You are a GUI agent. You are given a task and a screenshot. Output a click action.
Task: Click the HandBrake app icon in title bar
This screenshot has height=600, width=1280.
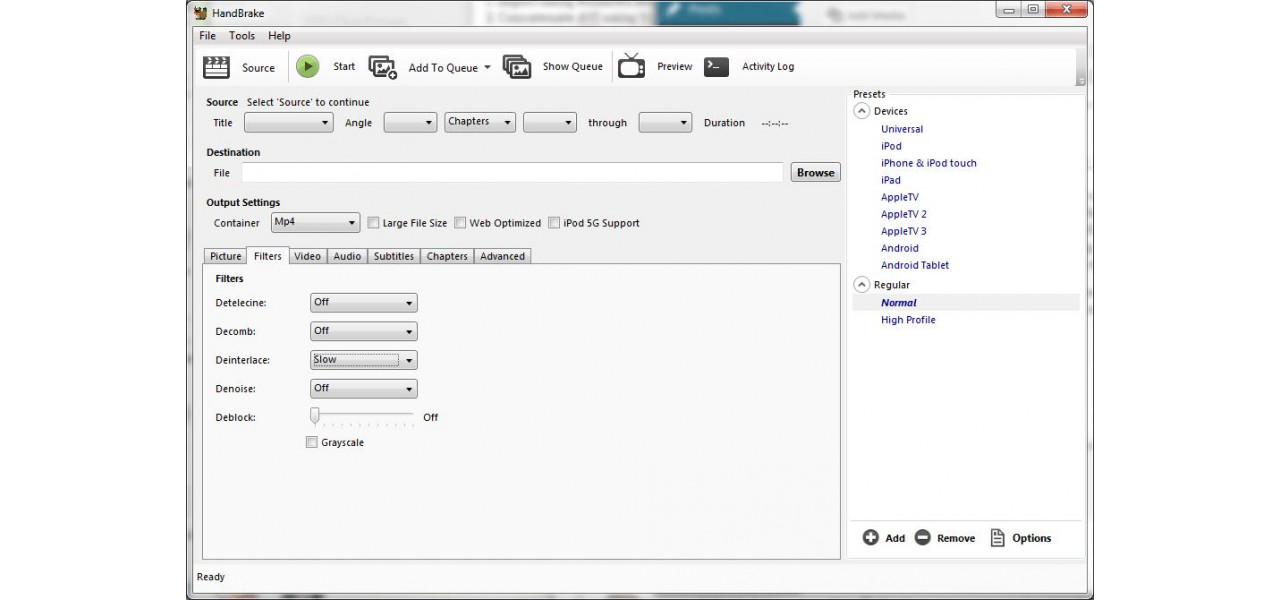200,13
